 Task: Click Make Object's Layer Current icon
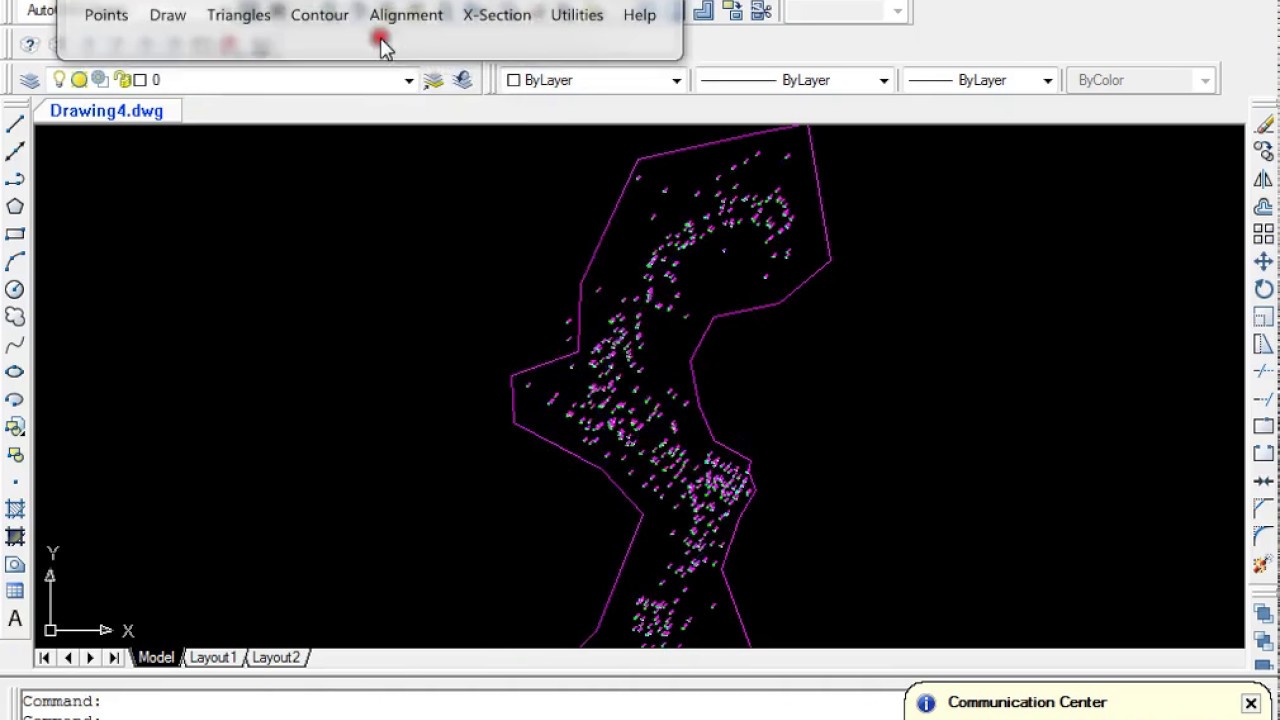tap(433, 80)
